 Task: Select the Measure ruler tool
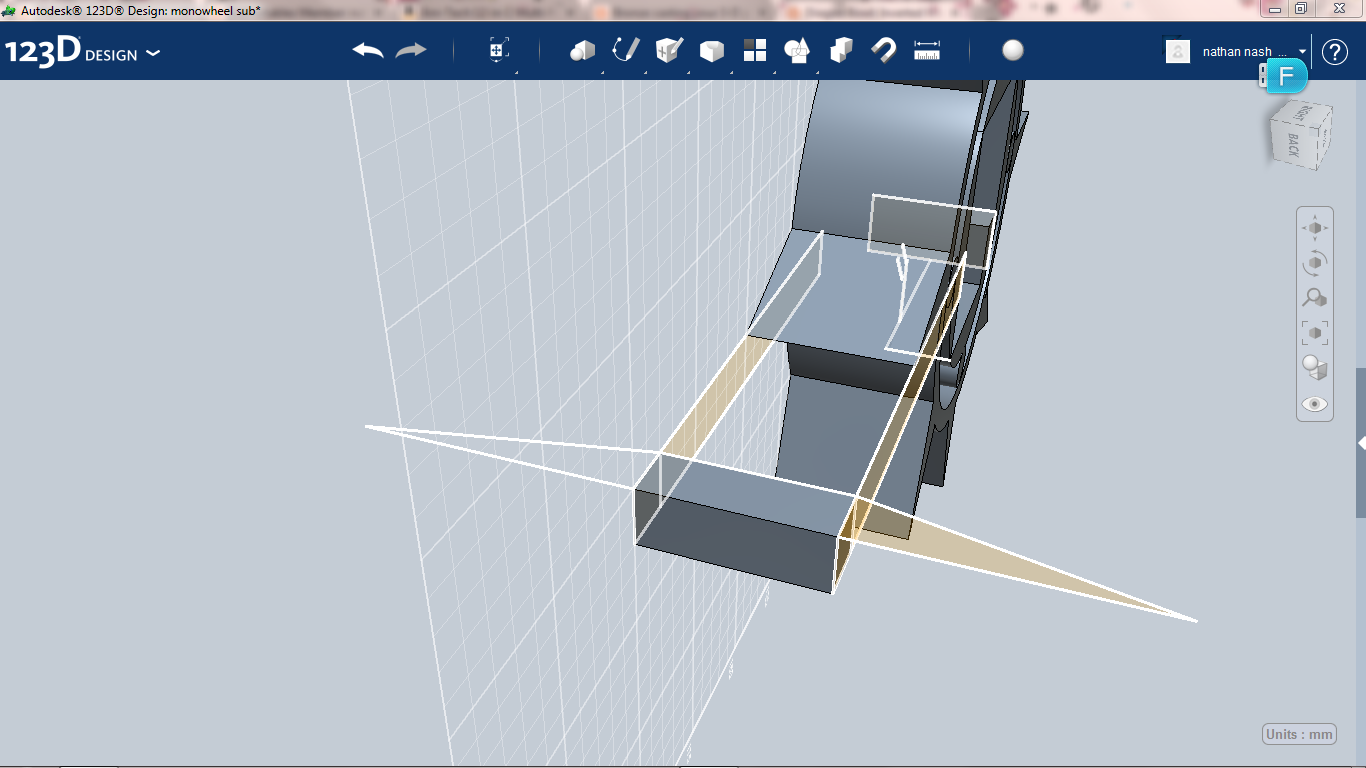pyautogui.click(x=927, y=50)
